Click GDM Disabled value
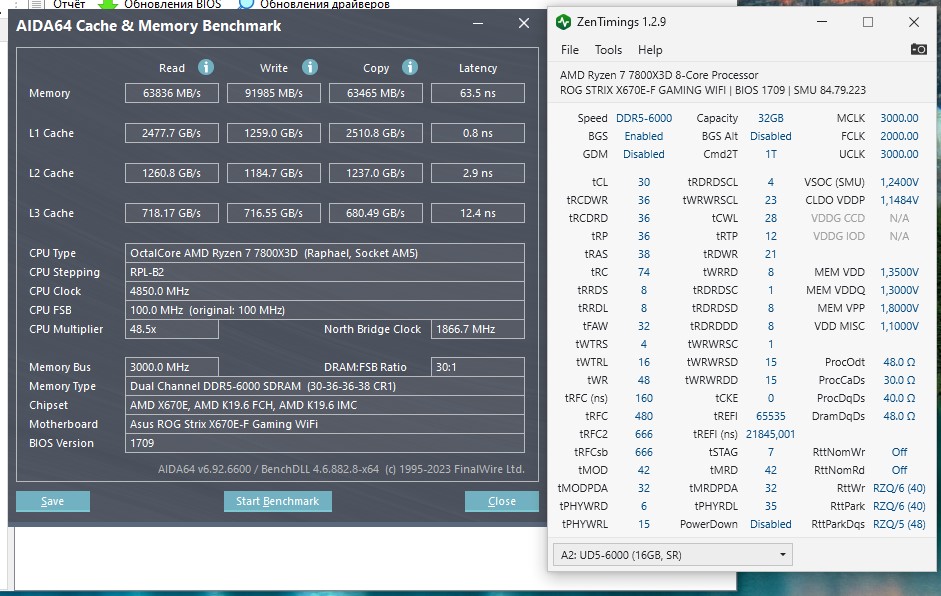Viewport: 941px width, 596px height. [x=644, y=154]
